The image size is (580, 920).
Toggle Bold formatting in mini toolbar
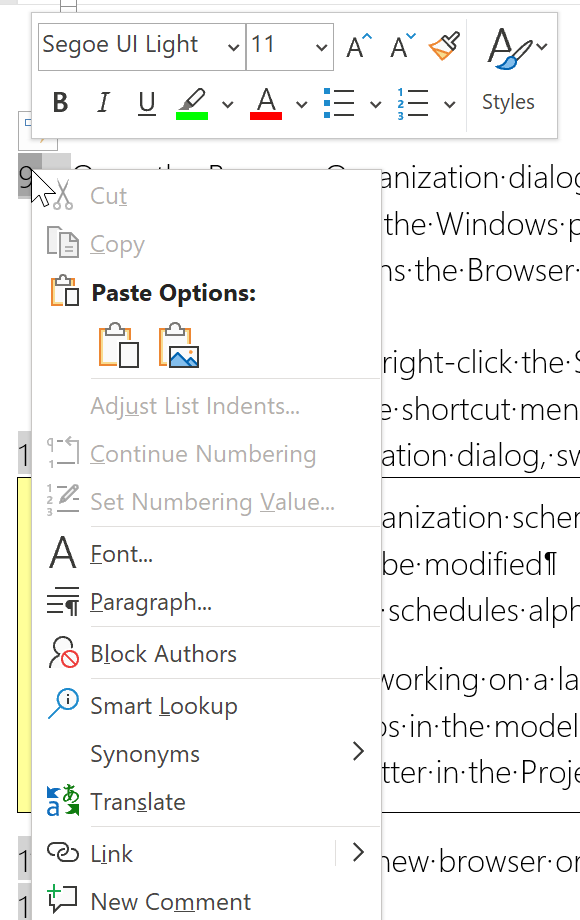point(60,103)
